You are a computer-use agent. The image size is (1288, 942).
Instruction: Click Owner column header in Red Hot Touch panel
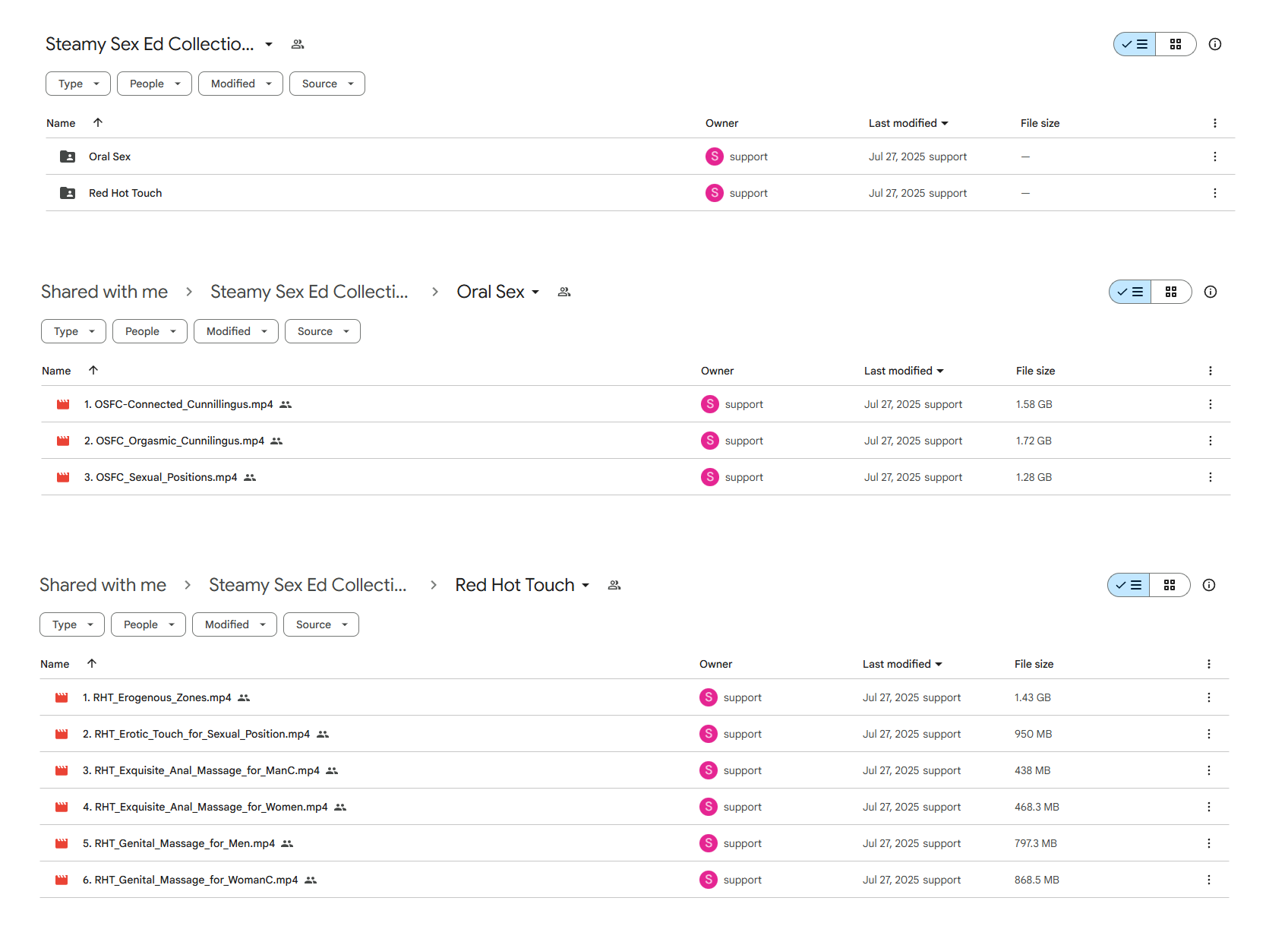715,664
